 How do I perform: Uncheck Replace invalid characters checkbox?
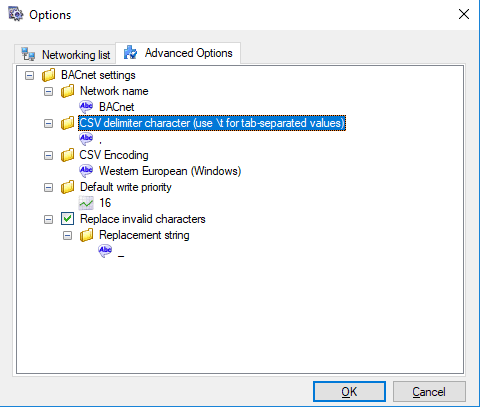(67, 219)
